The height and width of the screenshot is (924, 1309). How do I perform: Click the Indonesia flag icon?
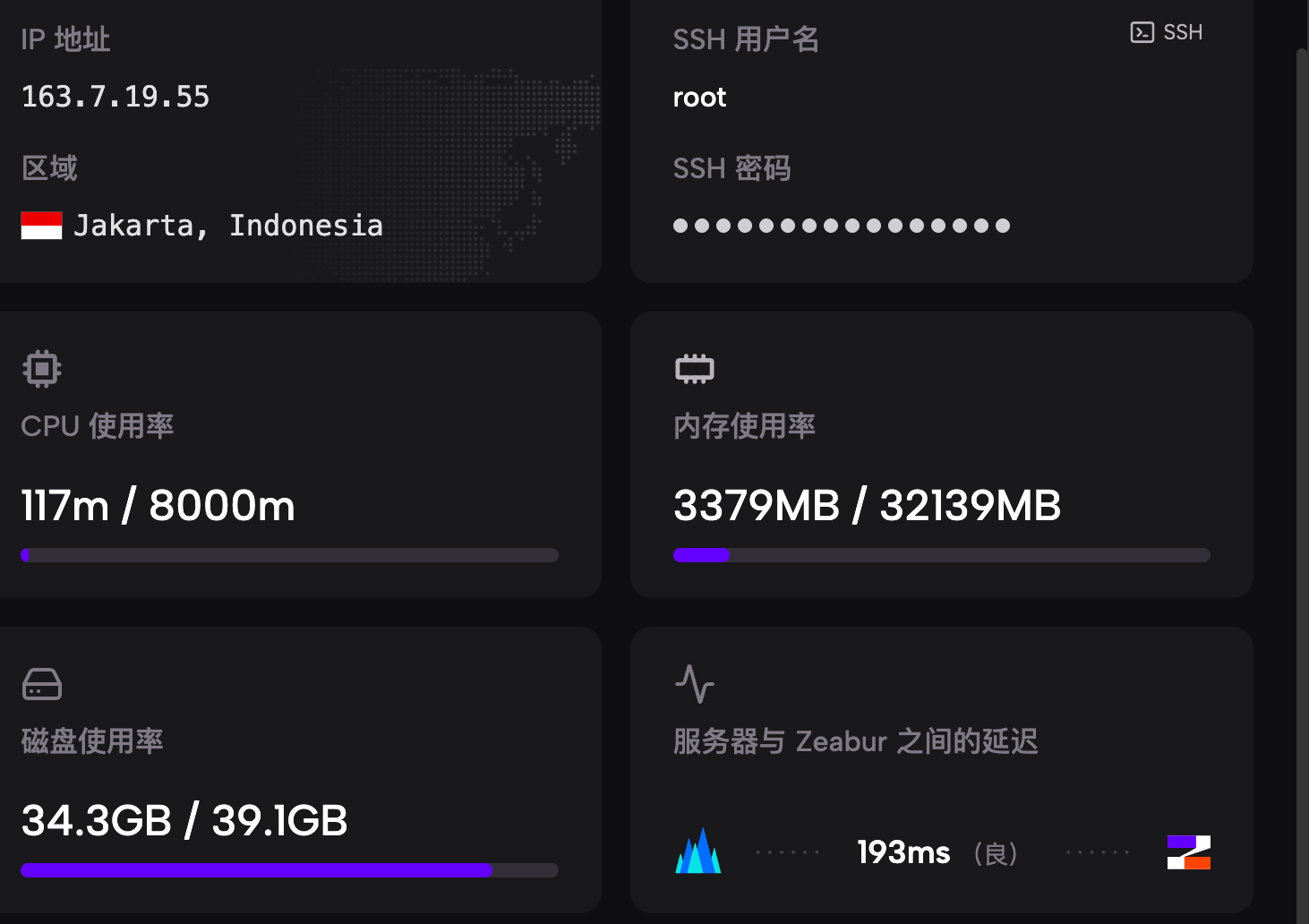[x=42, y=226]
